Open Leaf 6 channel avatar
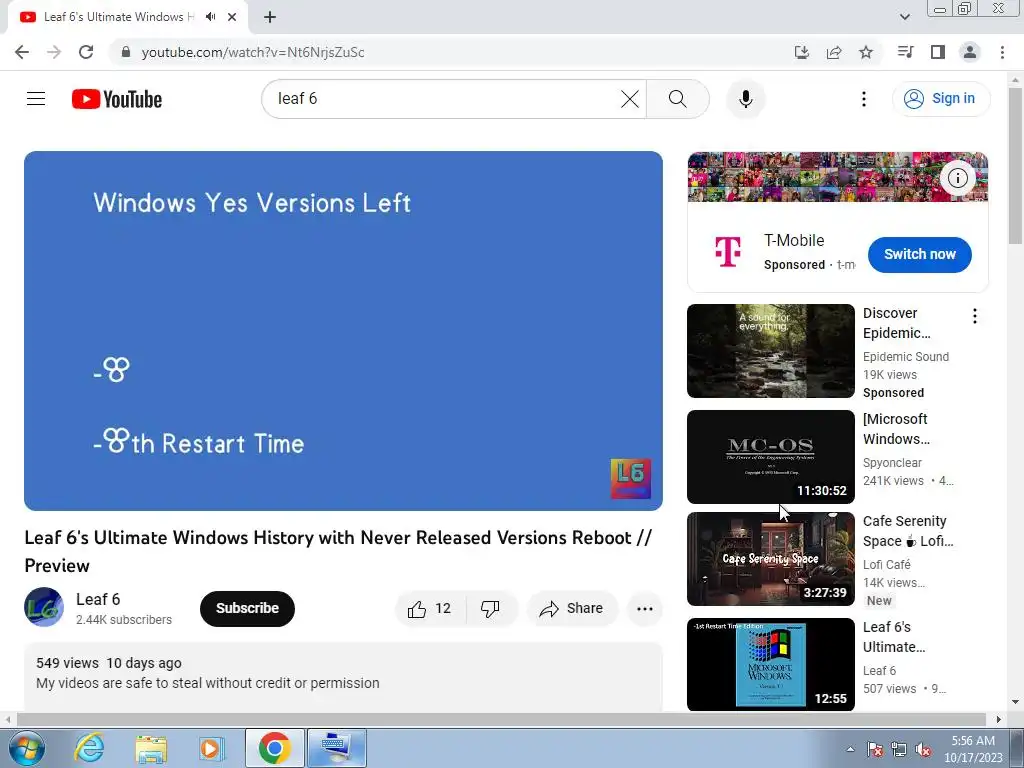 44,607
